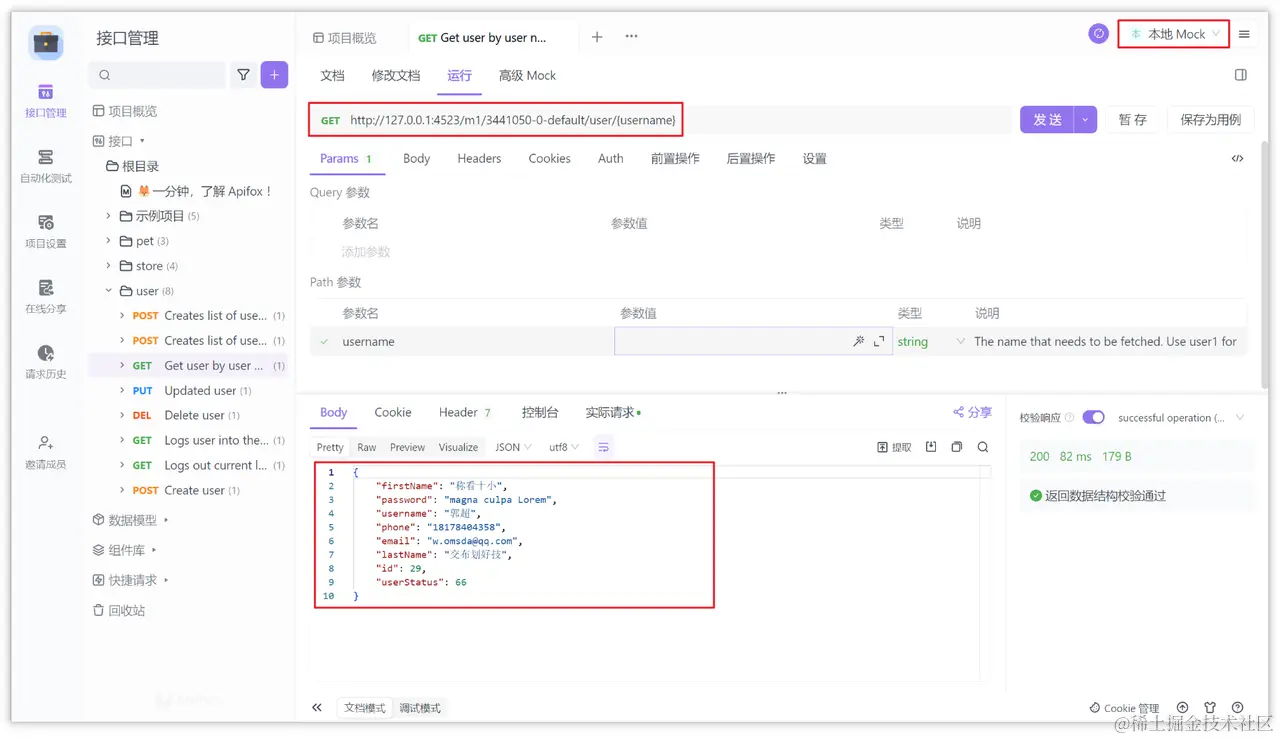This screenshot has height=740, width=1280.
Task: Open the help question-mark icon at bottom
Action: [x=1238, y=707]
